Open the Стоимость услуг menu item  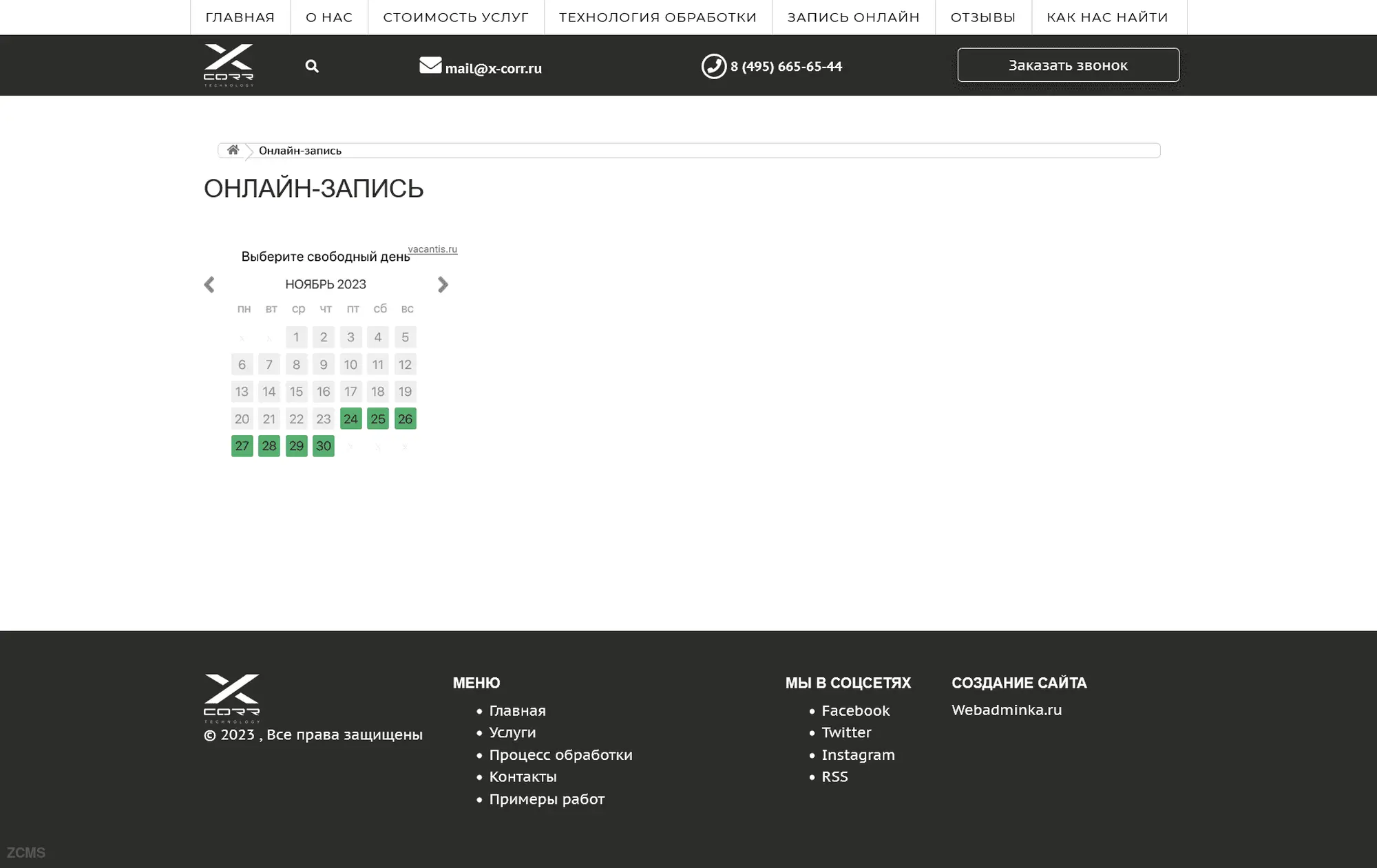pos(456,17)
